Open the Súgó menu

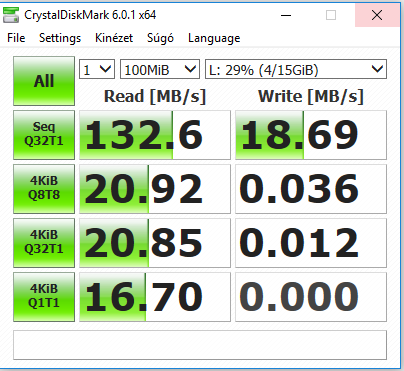pos(160,38)
